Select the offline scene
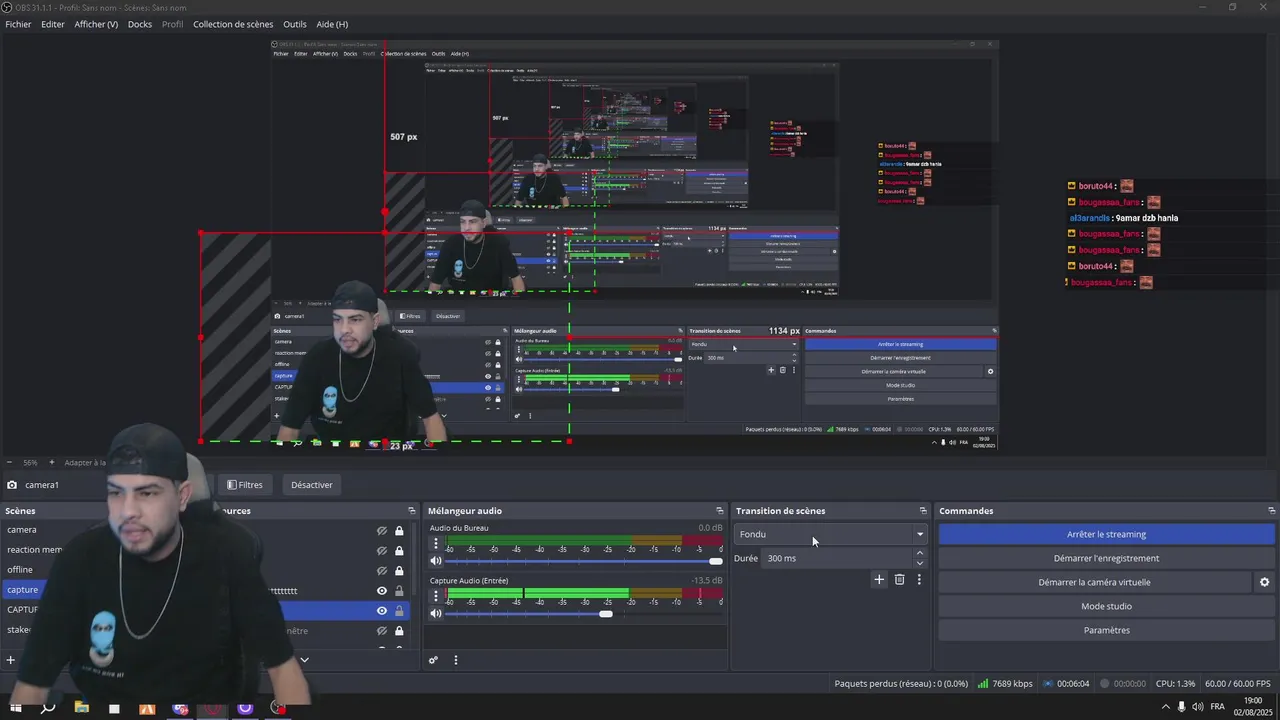This screenshot has width=1280, height=720. (x=20, y=570)
